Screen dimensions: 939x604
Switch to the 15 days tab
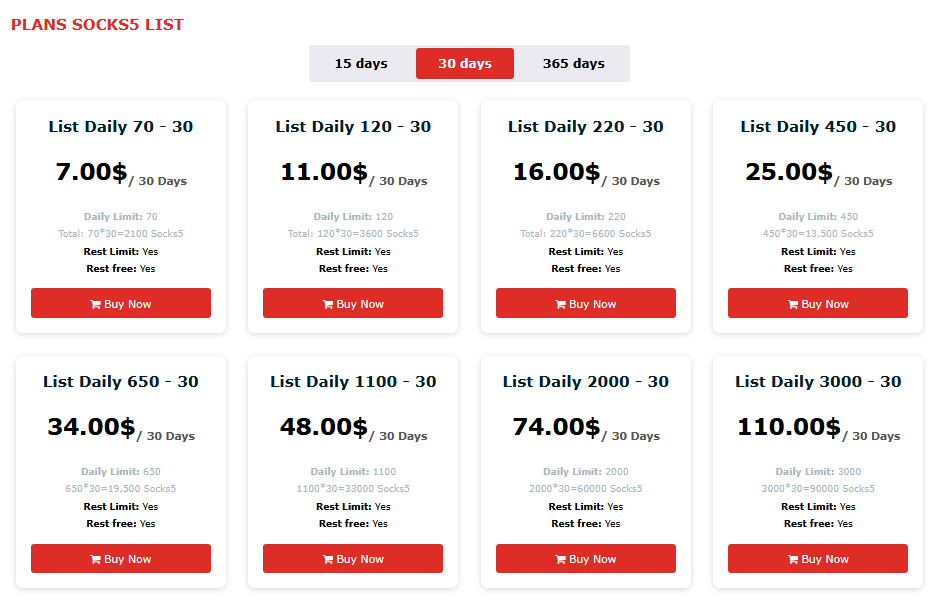(361, 63)
